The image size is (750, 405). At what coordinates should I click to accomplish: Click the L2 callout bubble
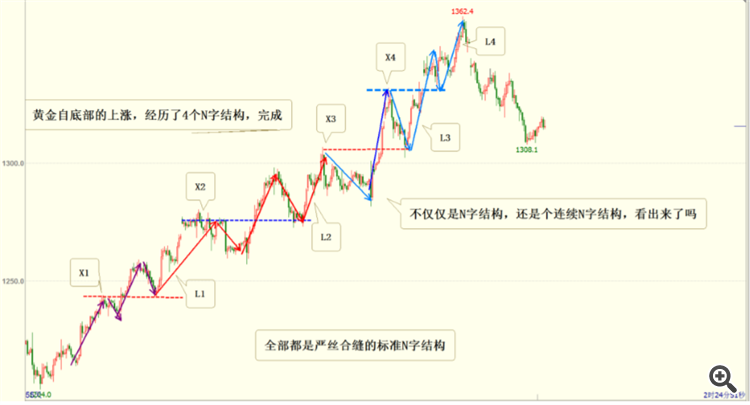(326, 237)
